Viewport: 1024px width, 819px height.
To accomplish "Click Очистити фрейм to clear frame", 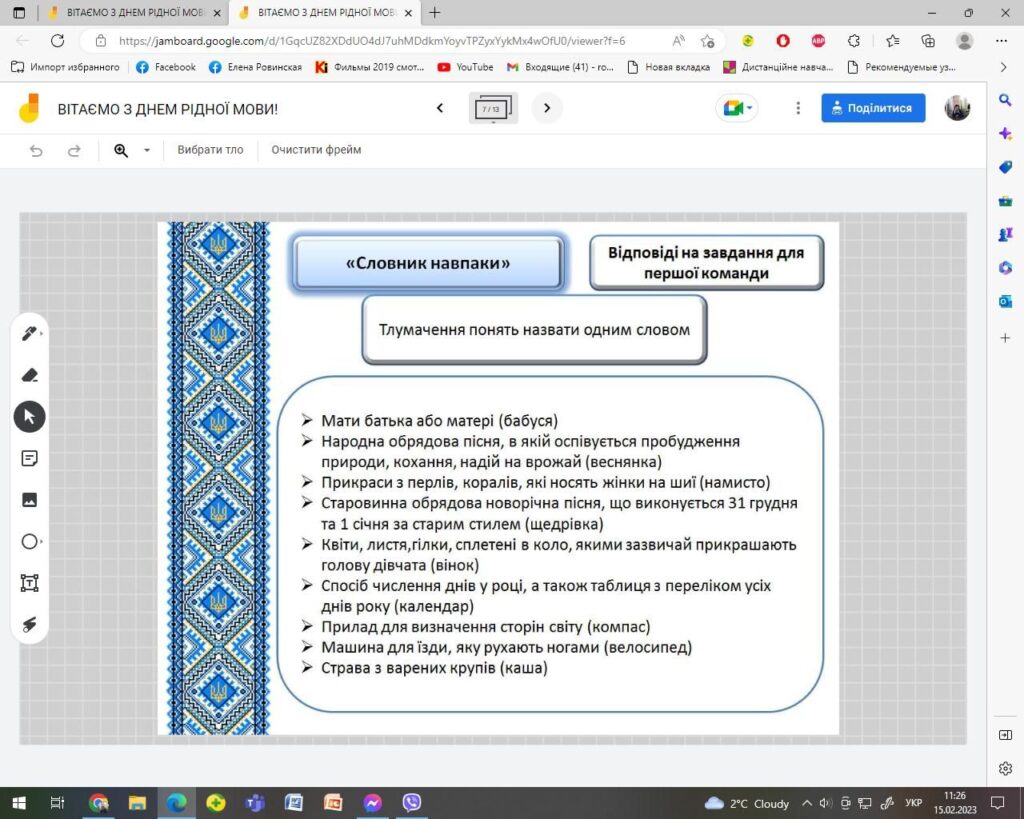I will (316, 150).
